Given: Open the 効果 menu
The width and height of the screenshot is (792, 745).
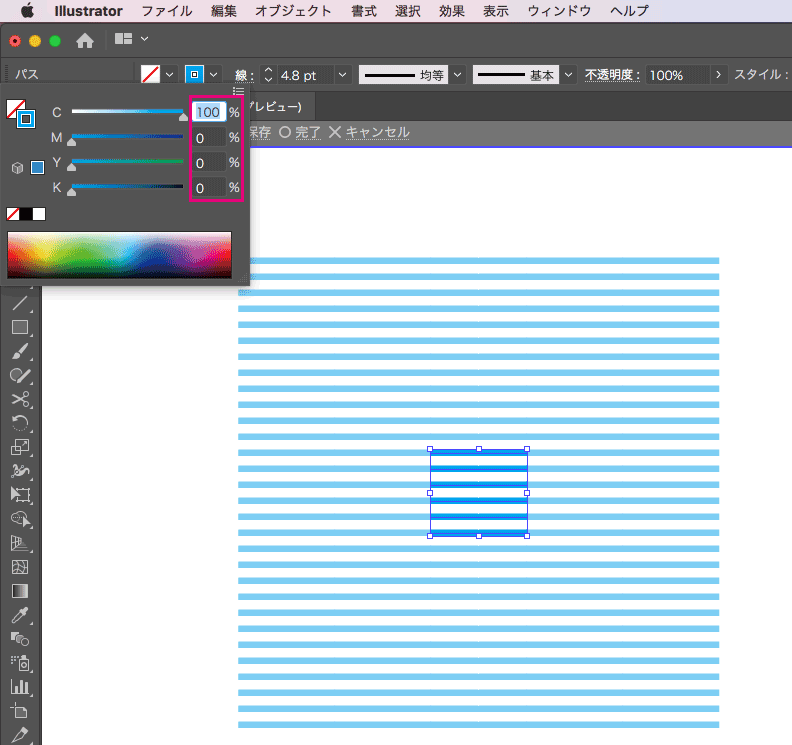Looking at the screenshot, I should (x=452, y=11).
